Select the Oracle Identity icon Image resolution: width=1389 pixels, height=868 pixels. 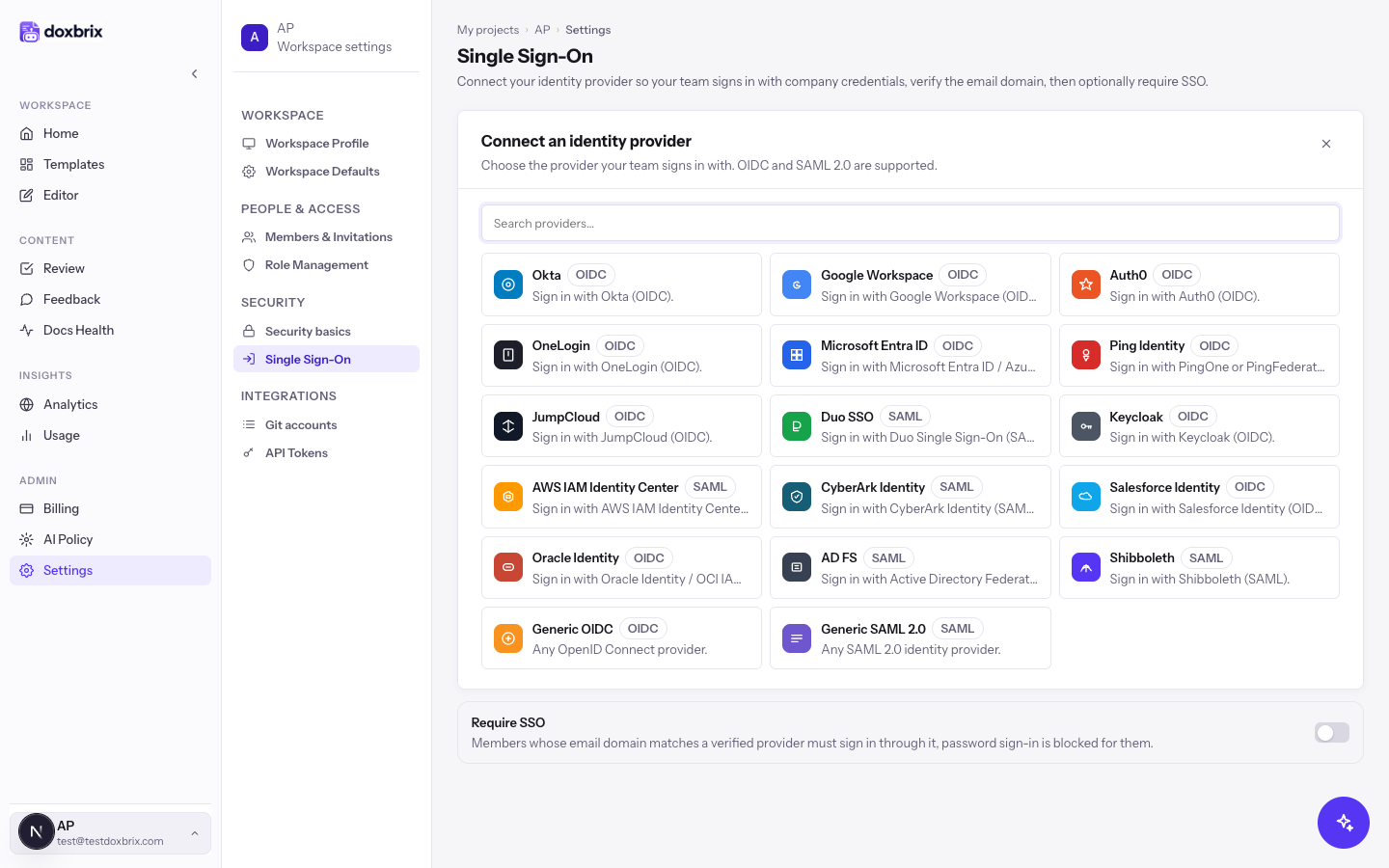pos(508,567)
